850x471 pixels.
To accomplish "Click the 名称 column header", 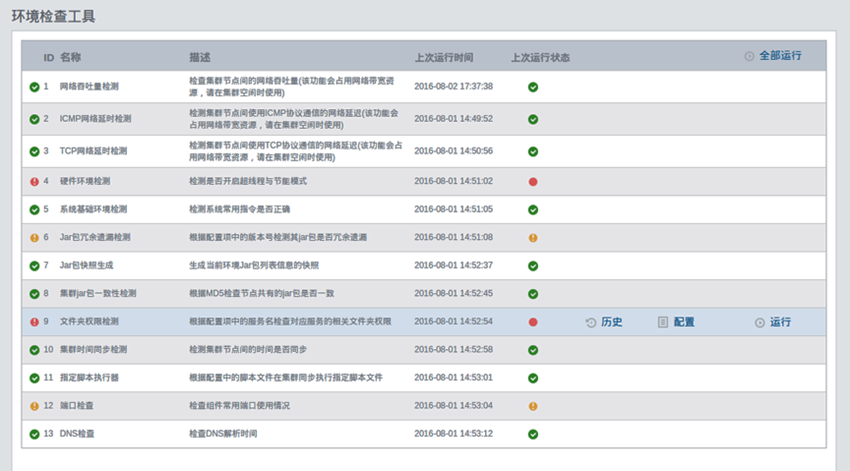I will [x=70, y=57].
